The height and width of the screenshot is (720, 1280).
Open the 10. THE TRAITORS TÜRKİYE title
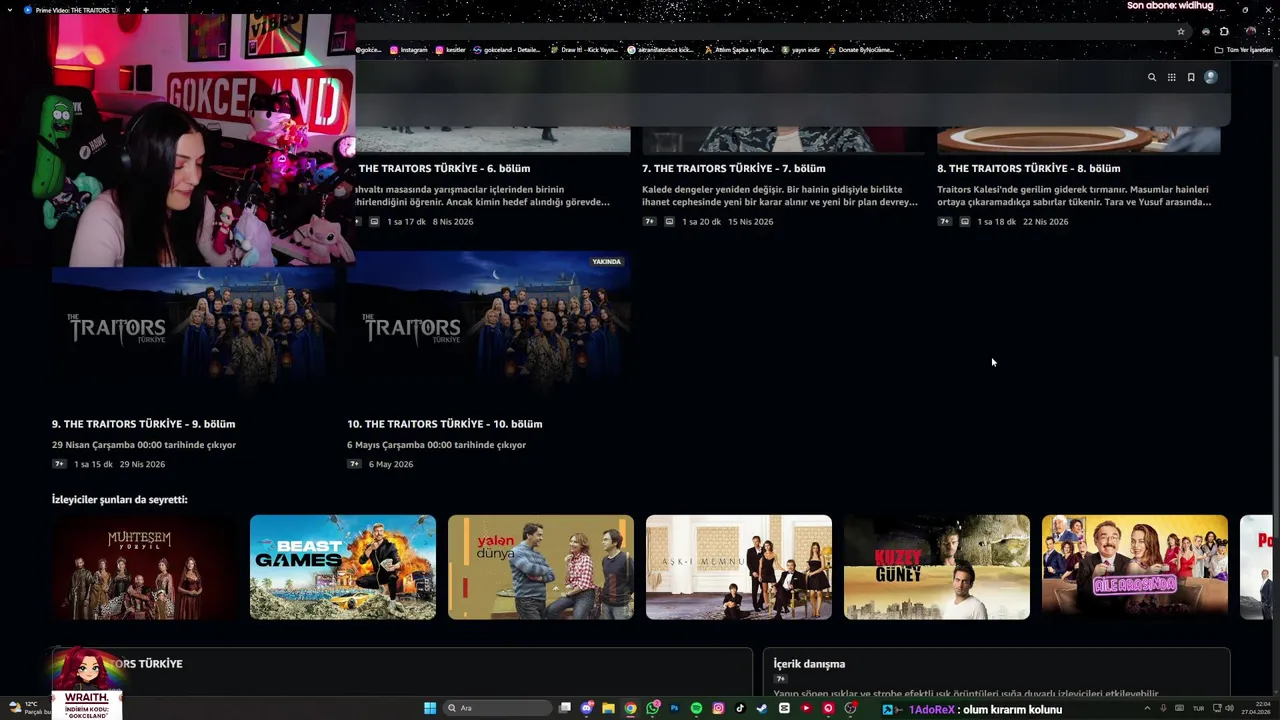444,424
